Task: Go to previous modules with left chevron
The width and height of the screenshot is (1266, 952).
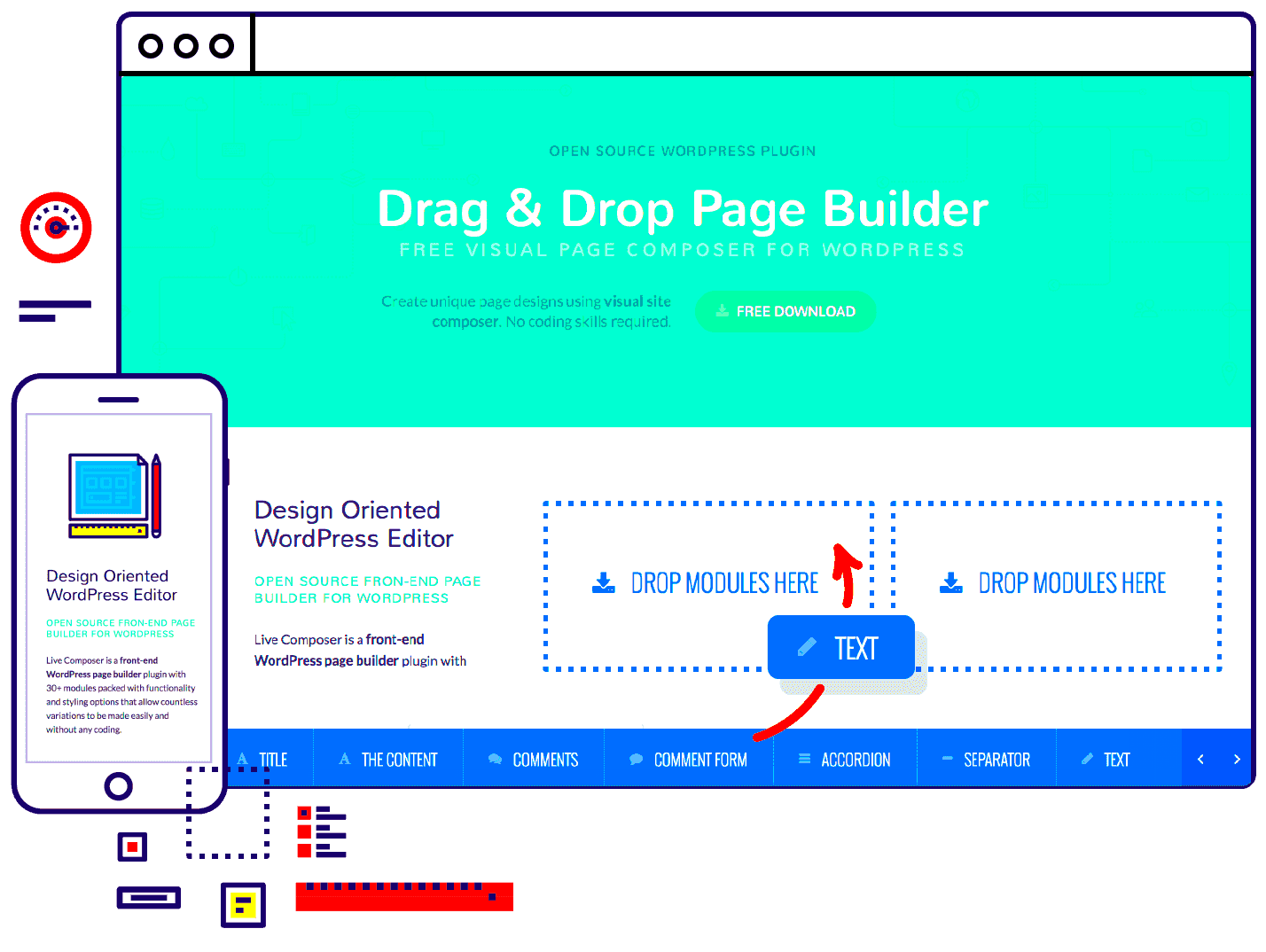Action: click(1200, 760)
